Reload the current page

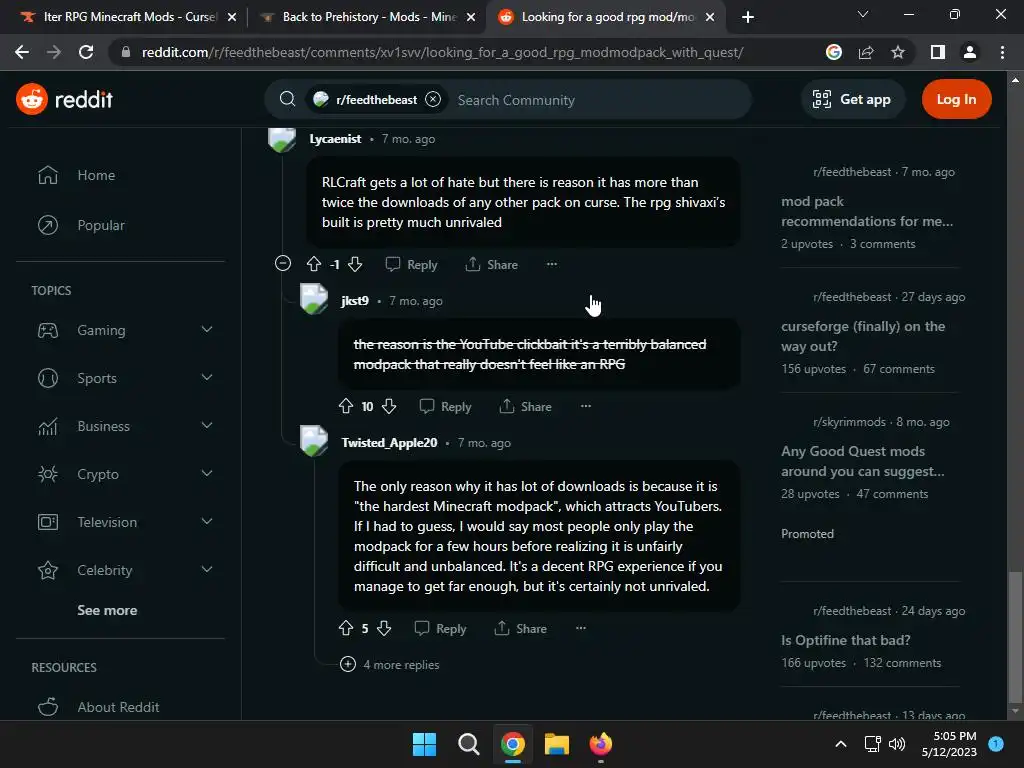point(86,52)
